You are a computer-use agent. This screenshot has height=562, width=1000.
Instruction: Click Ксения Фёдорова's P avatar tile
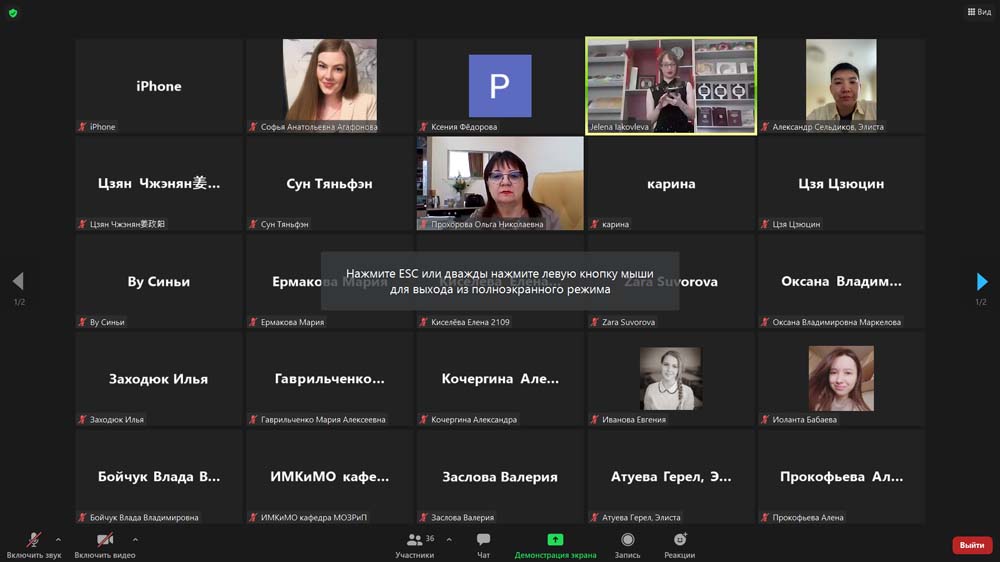[500, 85]
